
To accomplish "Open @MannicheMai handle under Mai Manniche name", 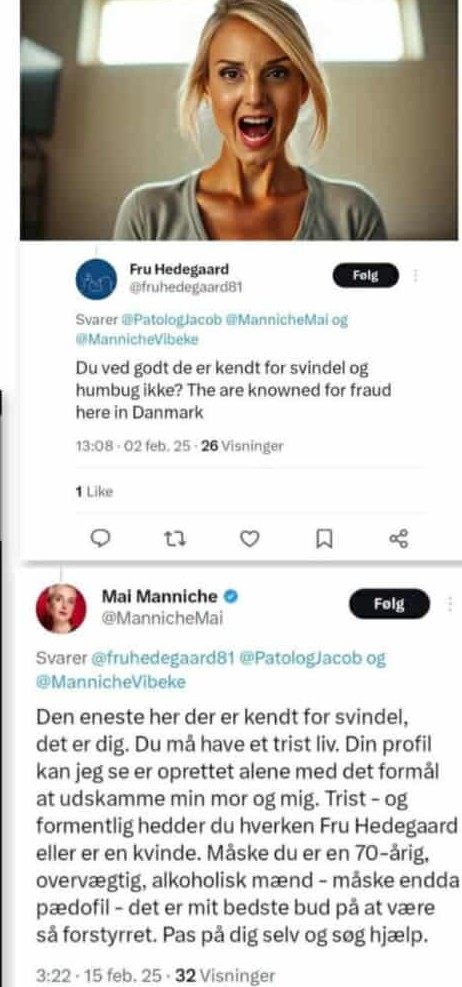I will pos(162,619).
